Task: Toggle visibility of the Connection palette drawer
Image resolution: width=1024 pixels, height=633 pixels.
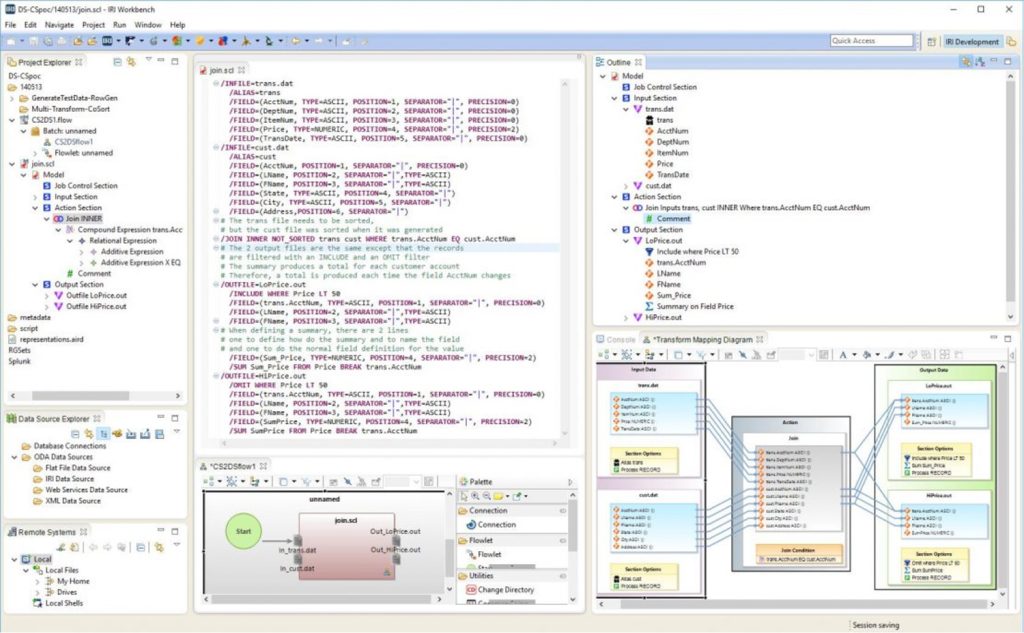Action: 562,510
